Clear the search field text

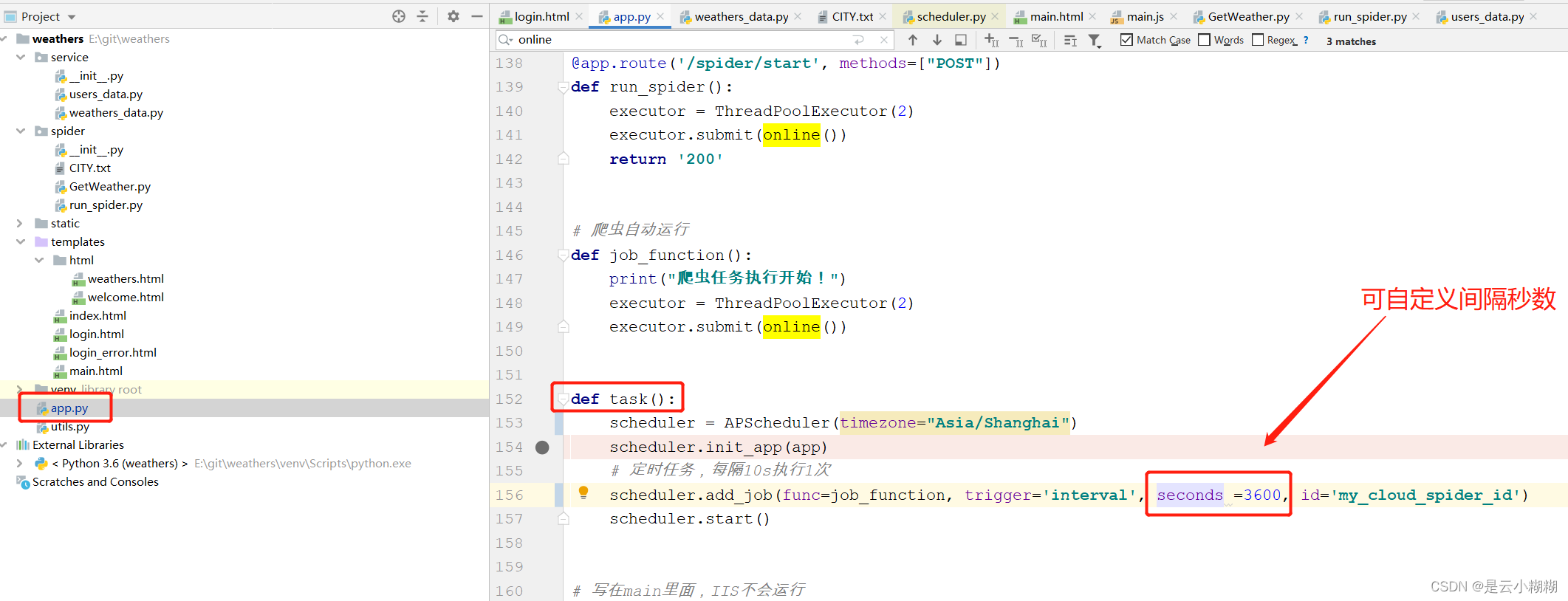(884, 40)
